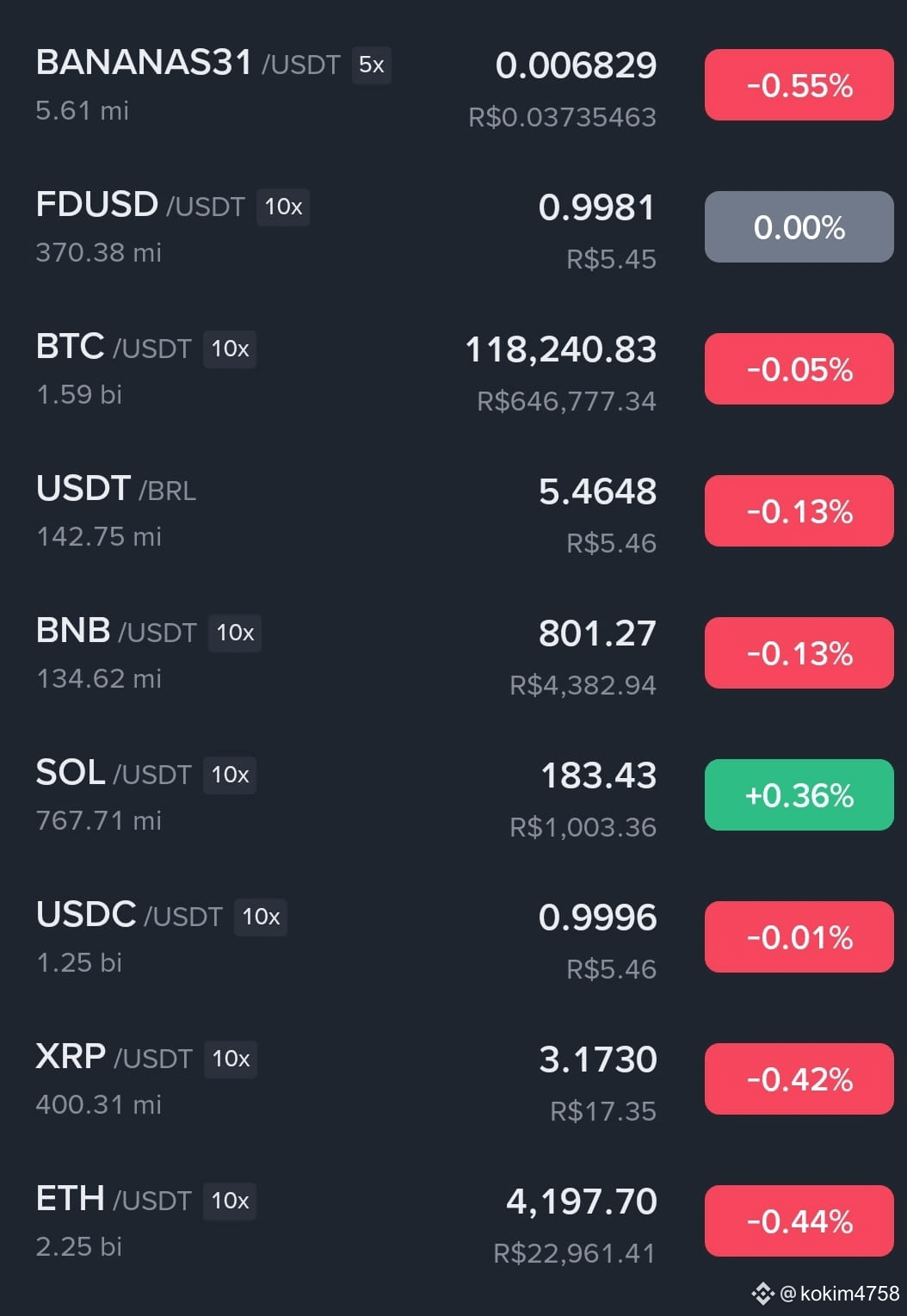Screen dimensions: 907x1316
Task: Click the green +0.36% SOL change button
Action: coord(799,795)
